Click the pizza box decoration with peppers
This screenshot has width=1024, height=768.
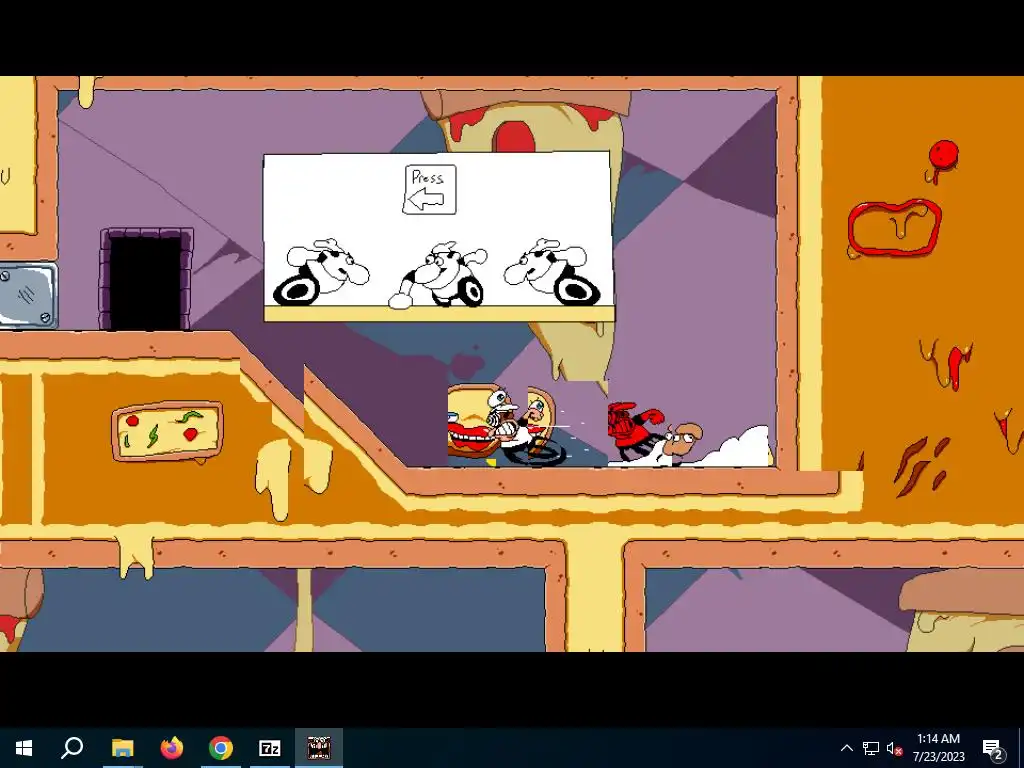[167, 432]
